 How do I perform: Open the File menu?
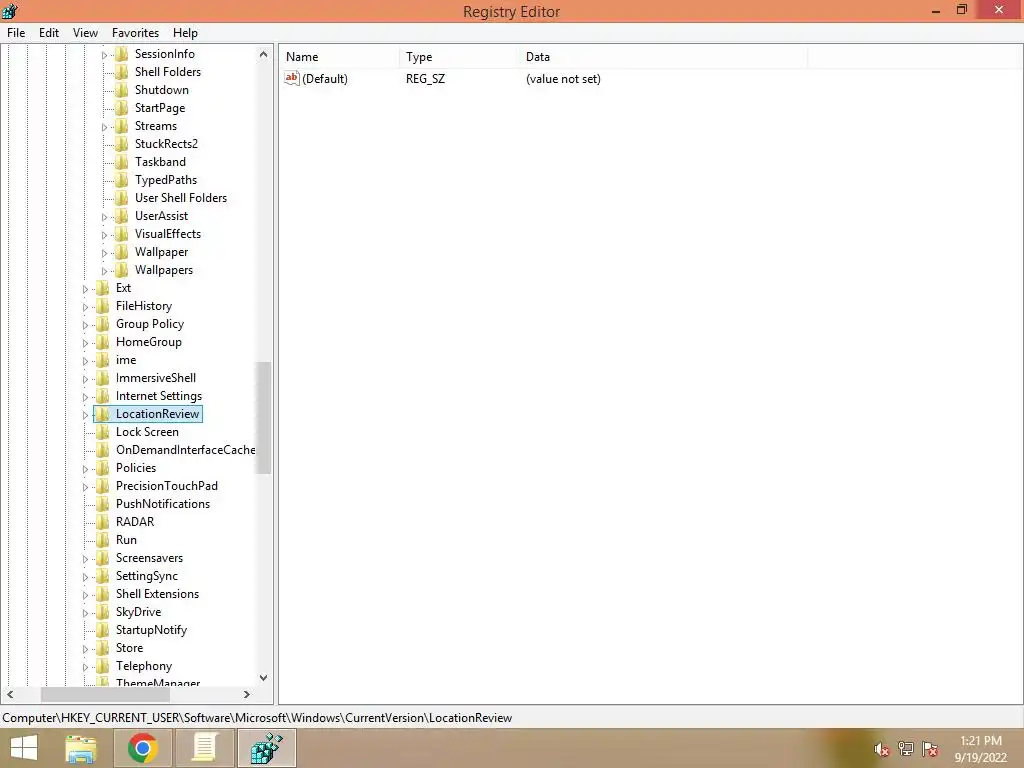(x=16, y=33)
